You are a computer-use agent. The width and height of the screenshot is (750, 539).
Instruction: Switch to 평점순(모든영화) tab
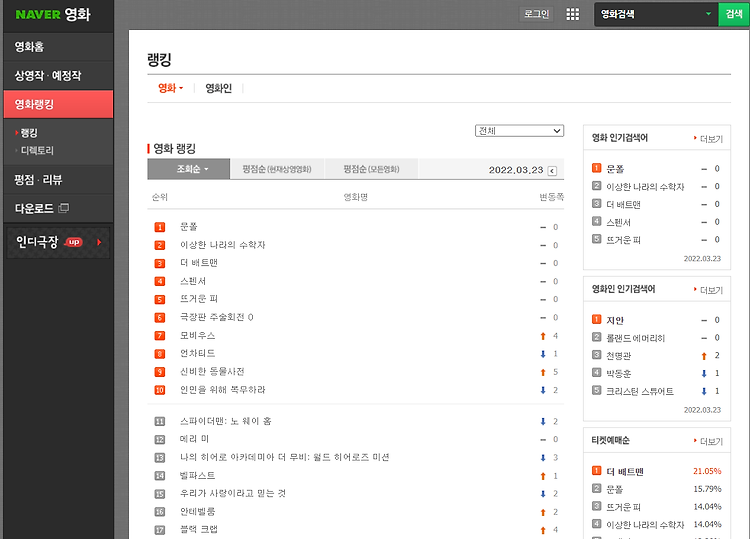(371, 169)
